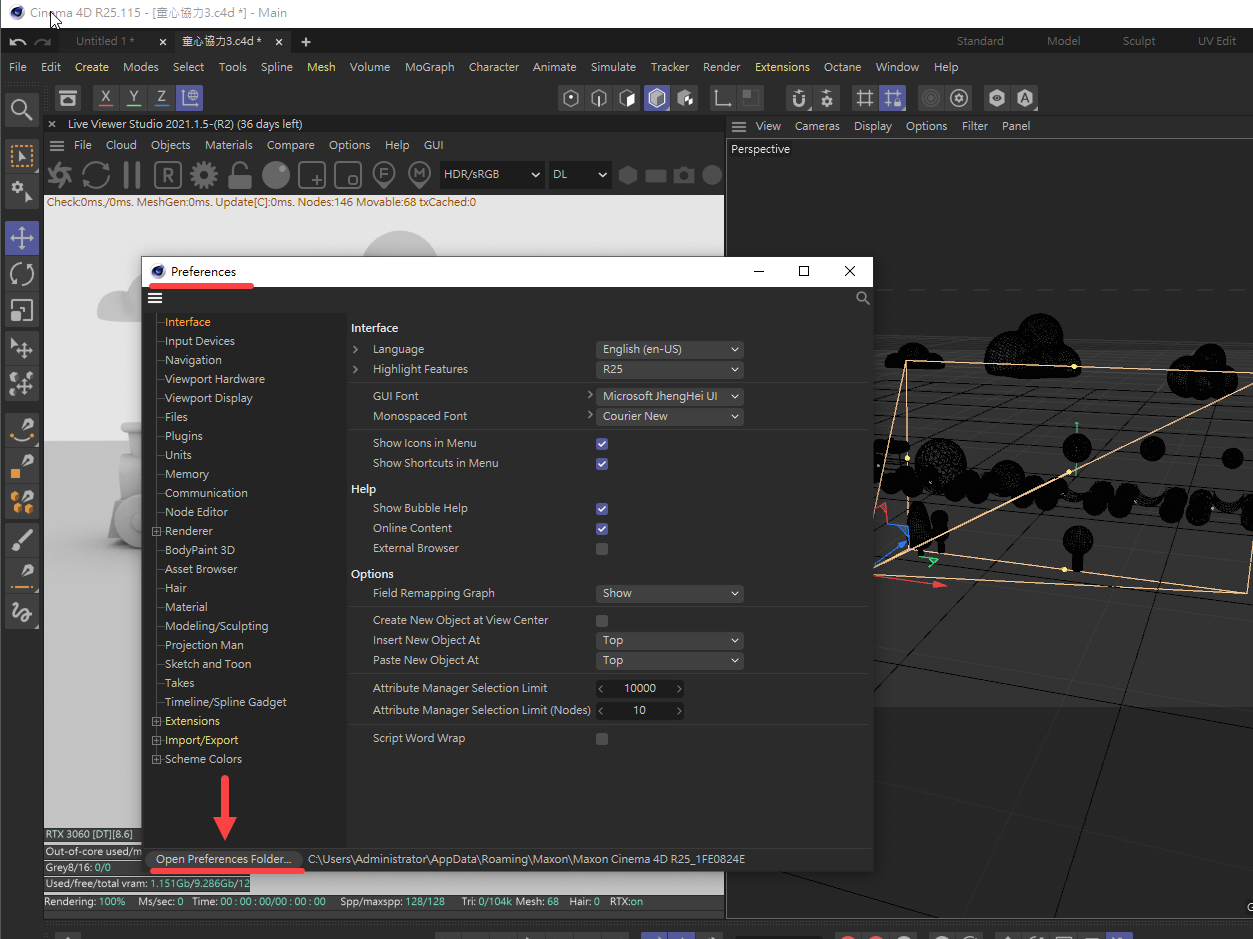Click the undo arrow icon
The width and height of the screenshot is (1253, 939).
pyautogui.click(x=18, y=42)
